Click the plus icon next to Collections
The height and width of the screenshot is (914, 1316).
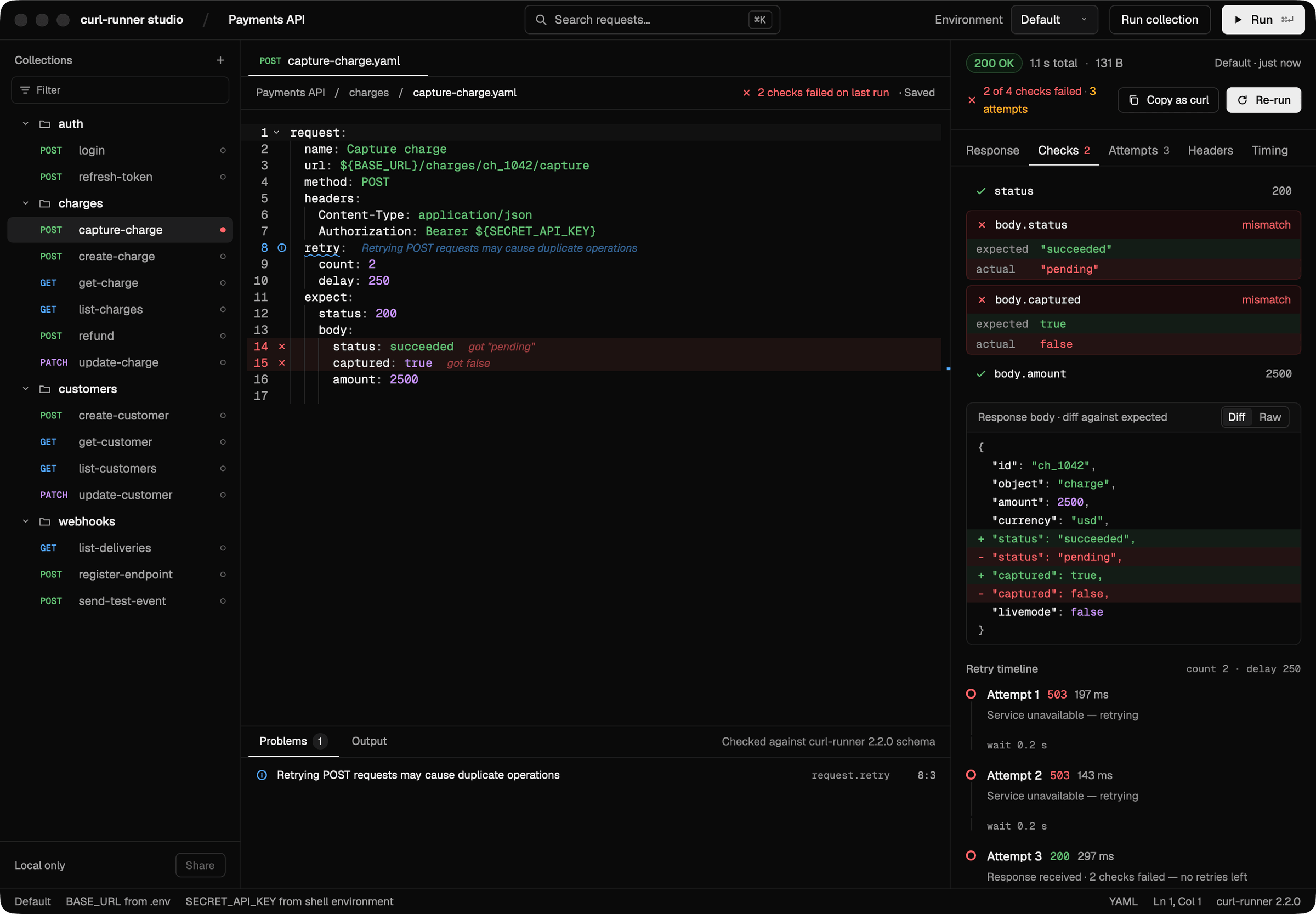pyautogui.click(x=220, y=60)
